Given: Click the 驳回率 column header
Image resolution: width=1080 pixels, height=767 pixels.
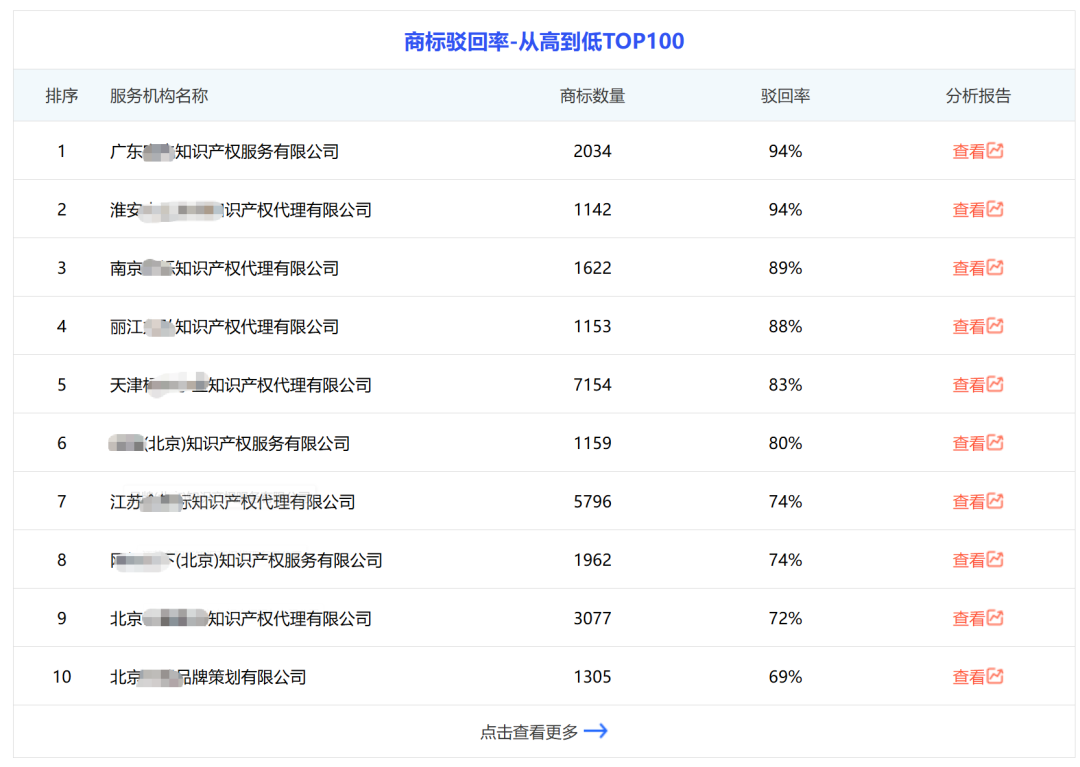Looking at the screenshot, I should (785, 96).
